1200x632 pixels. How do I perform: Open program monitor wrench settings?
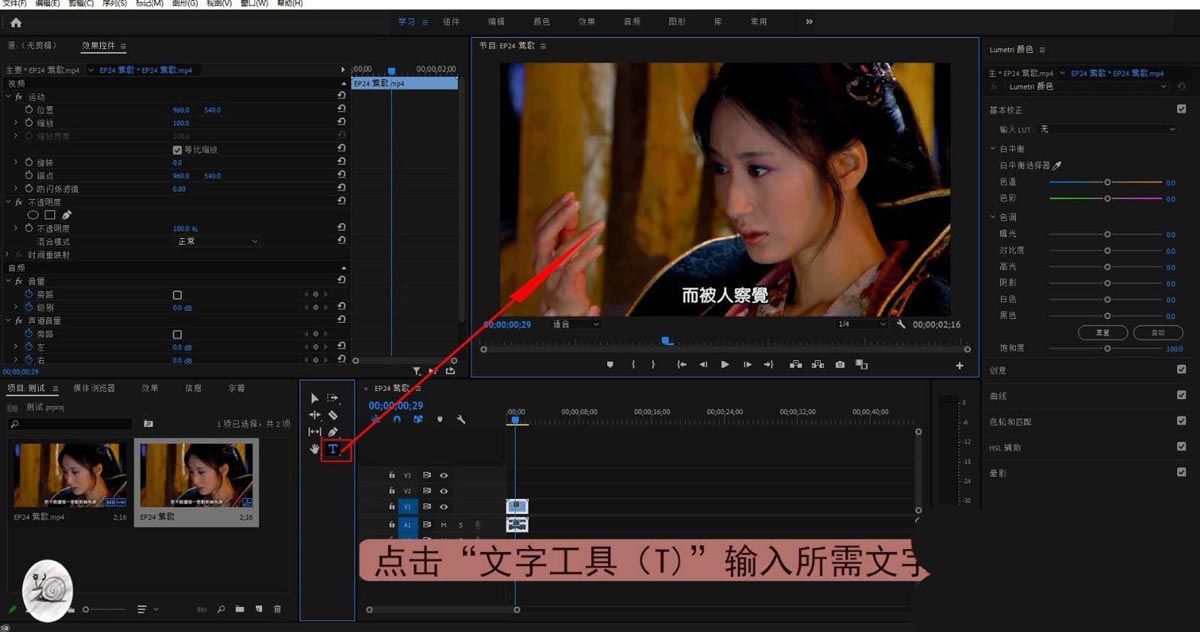901,324
